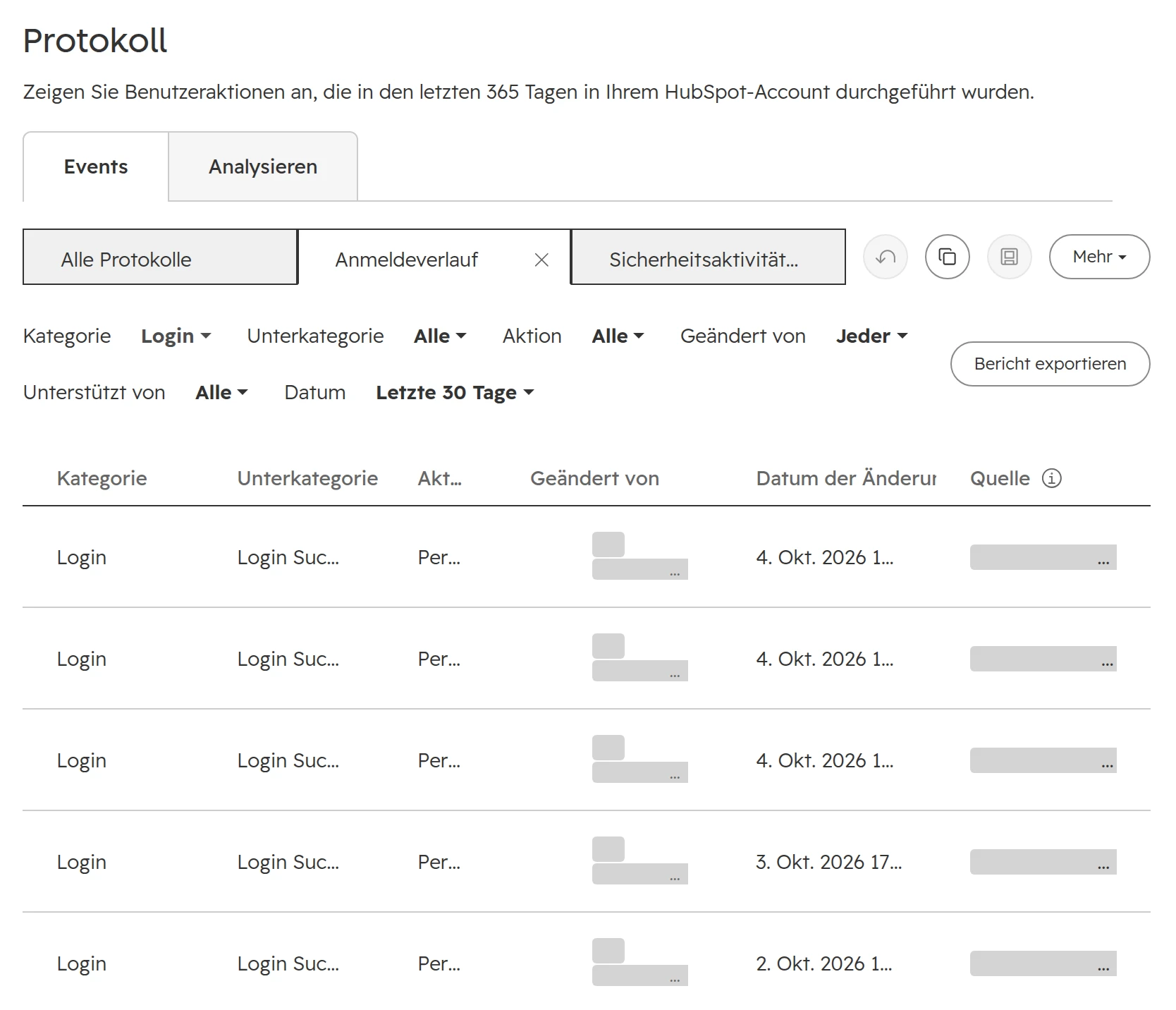Image resolution: width=1176 pixels, height=1010 pixels.
Task: Open Kategorie filter set to Login
Action: point(176,336)
